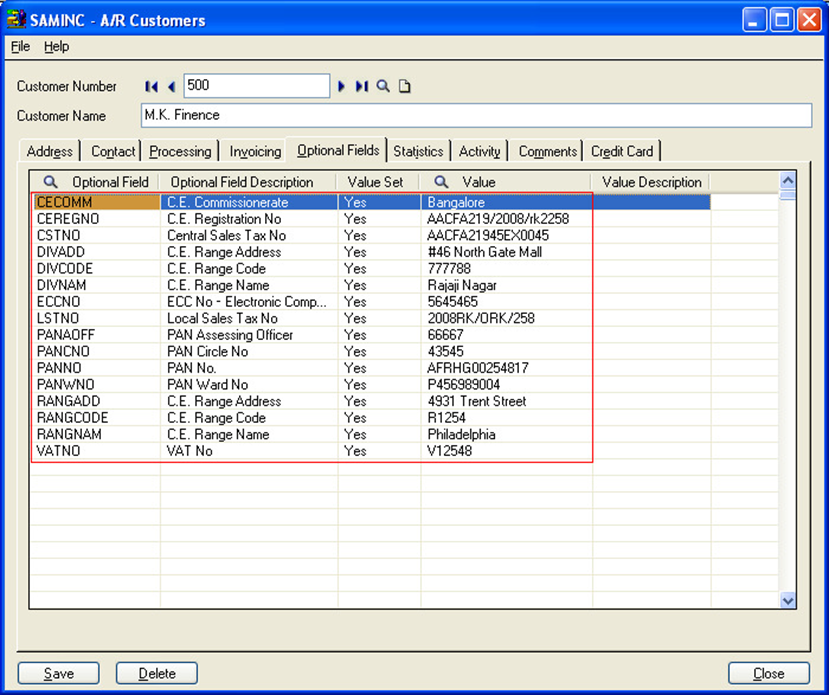Click the scroll up arrow of grid
This screenshot has height=695, width=829.
pos(787,181)
